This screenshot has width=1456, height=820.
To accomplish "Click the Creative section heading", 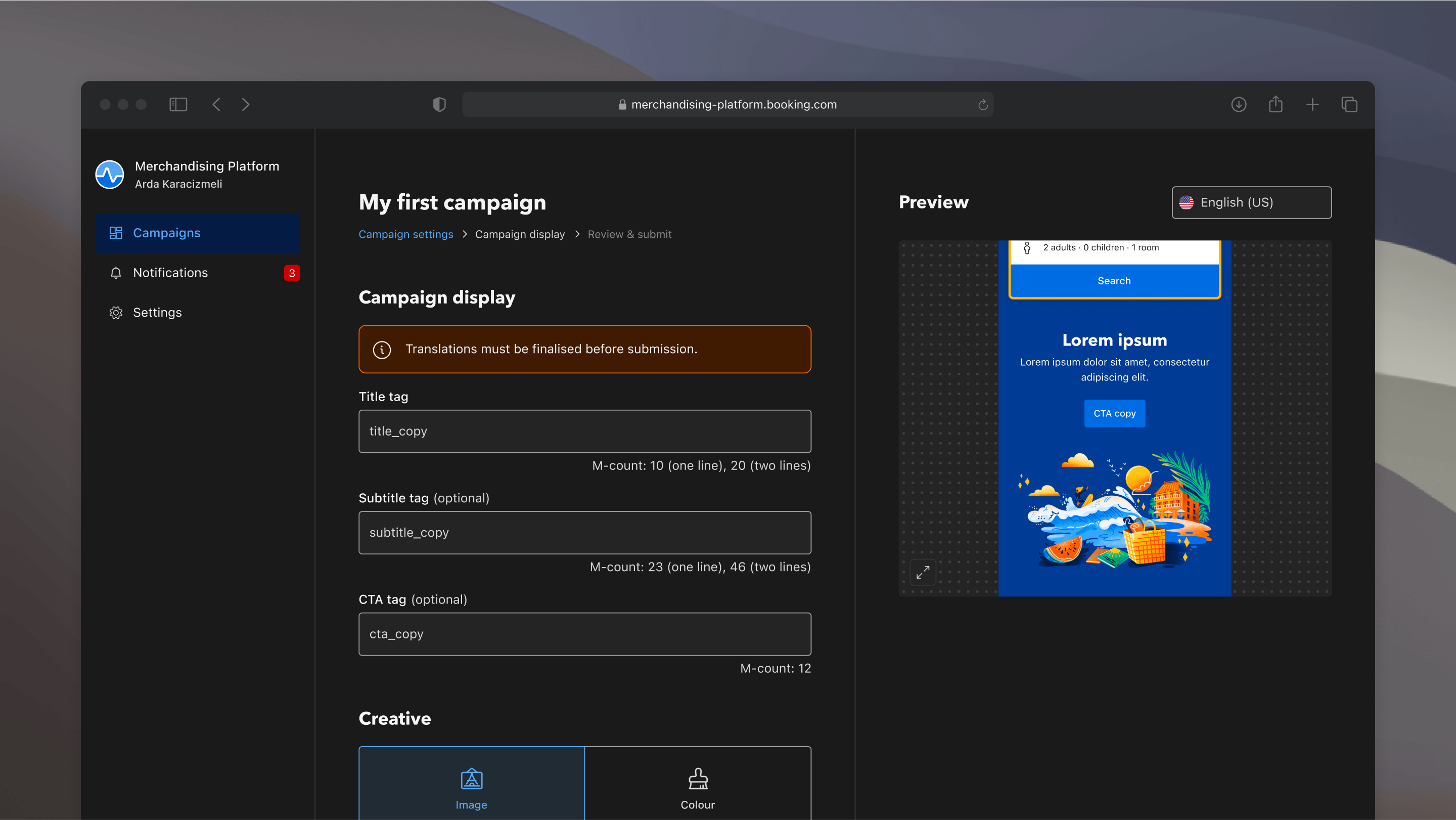I will (x=394, y=718).
